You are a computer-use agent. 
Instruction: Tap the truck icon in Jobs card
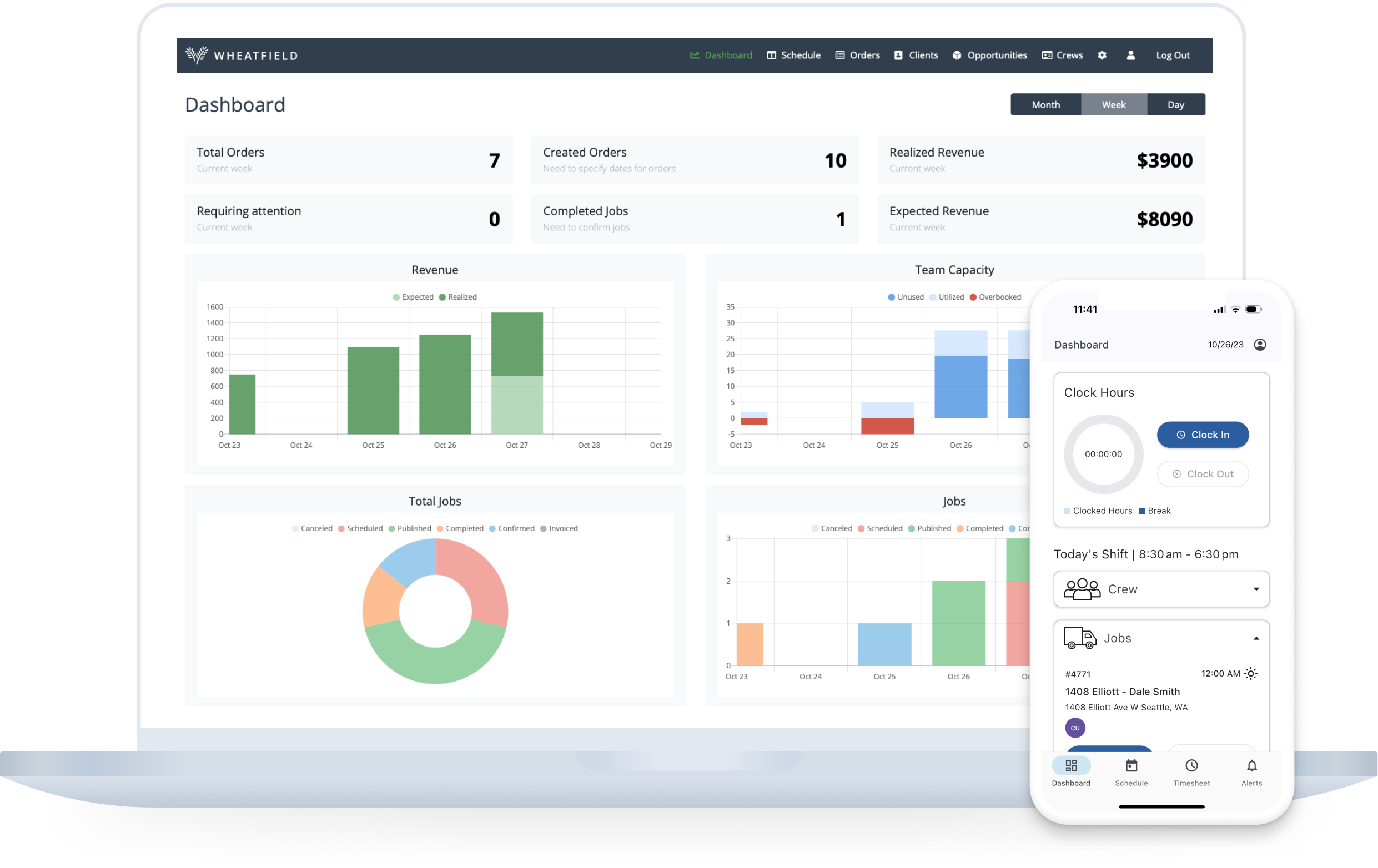pos(1079,638)
